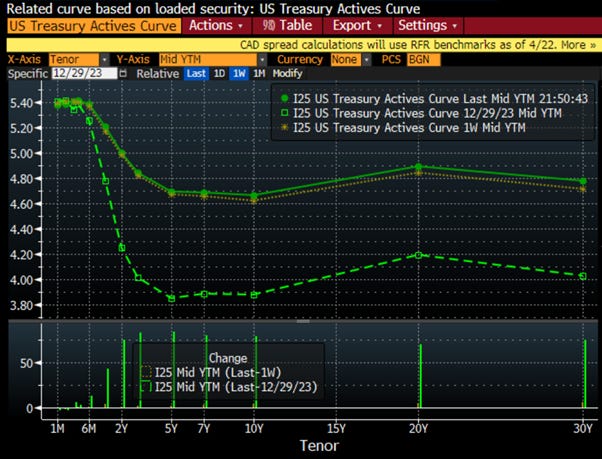
Task: Click the panel divider handle between charts
Action: pyautogui.click(x=303, y=321)
